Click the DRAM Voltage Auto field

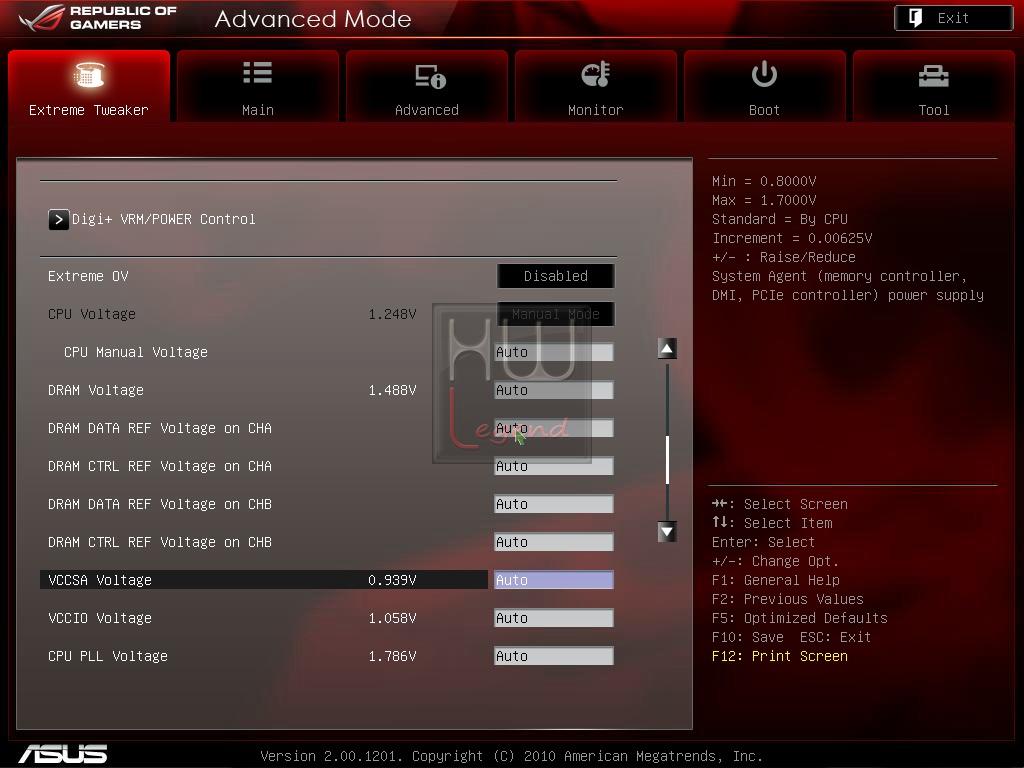tap(554, 391)
